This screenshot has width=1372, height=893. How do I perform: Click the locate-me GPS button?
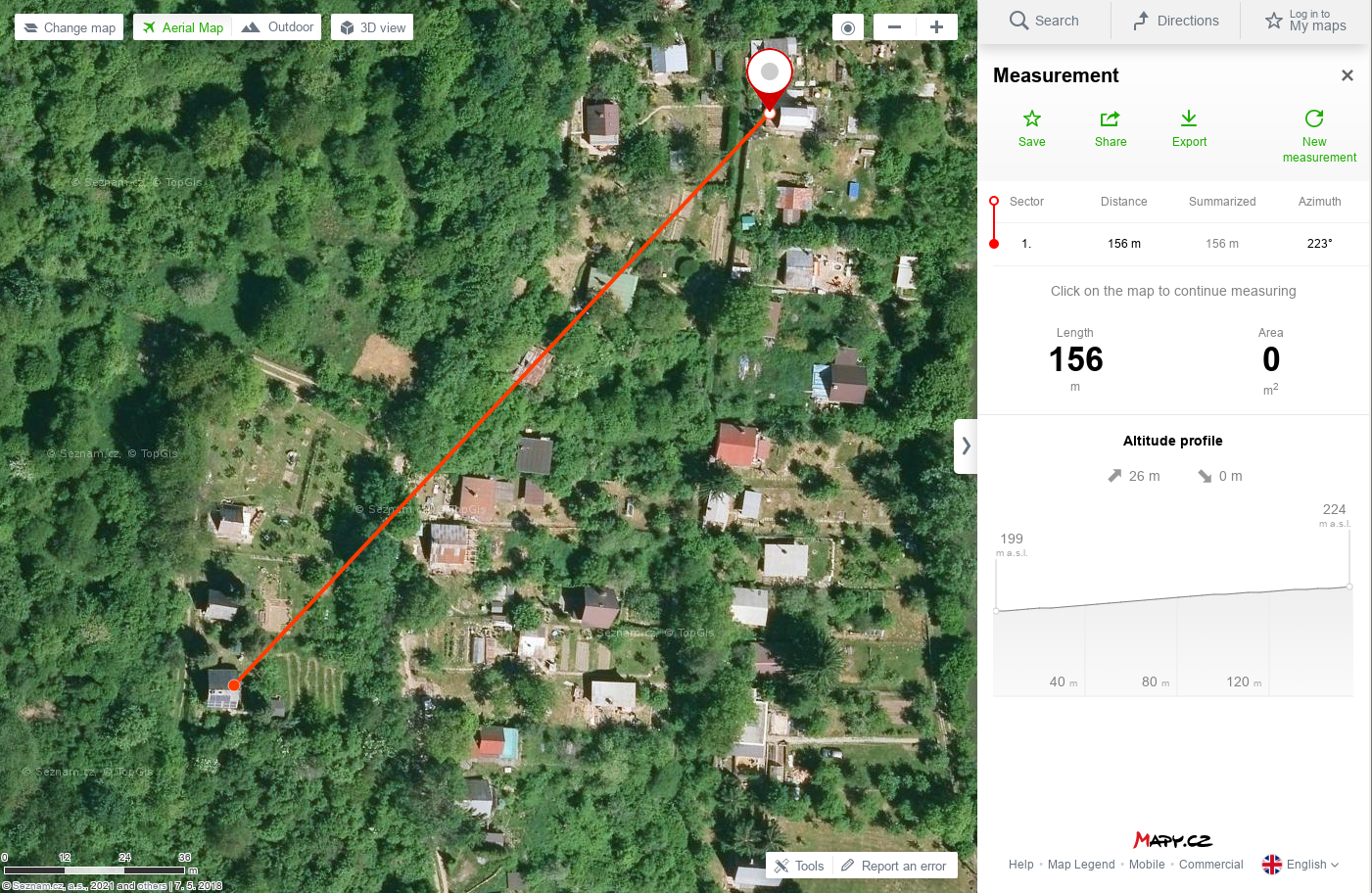coord(848,27)
